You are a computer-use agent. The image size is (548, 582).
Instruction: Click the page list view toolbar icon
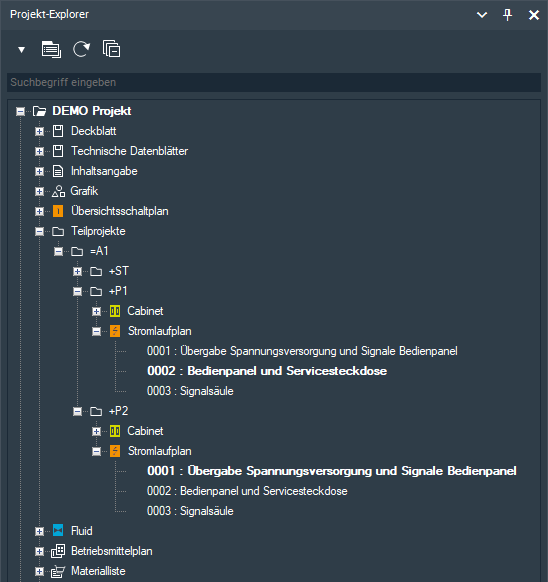(51, 49)
